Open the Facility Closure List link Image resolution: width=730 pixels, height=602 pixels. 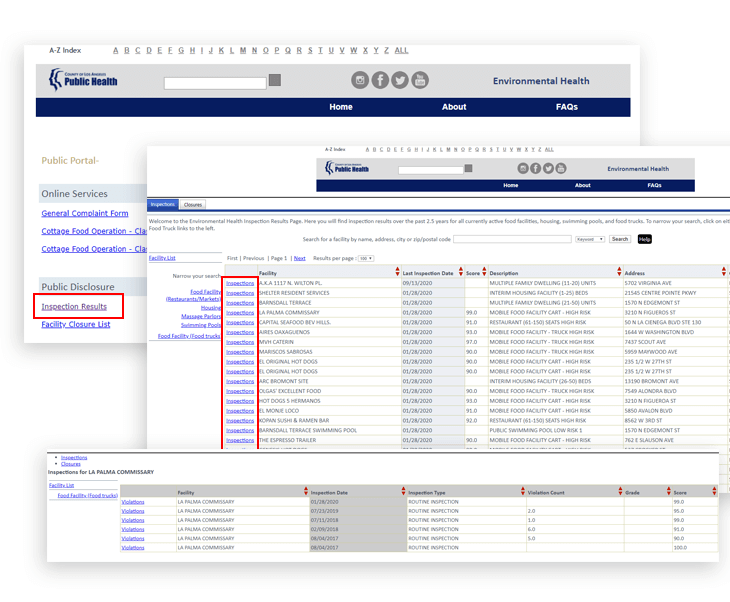(76, 325)
